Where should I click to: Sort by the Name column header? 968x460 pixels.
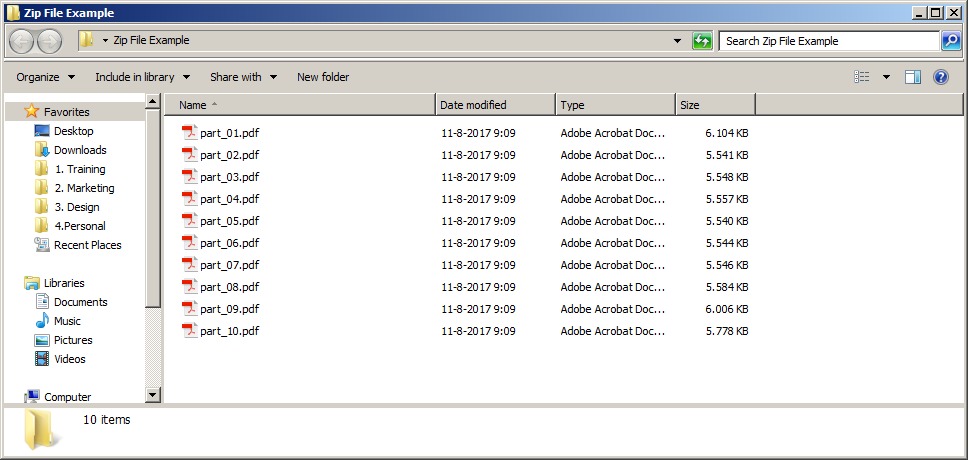click(x=300, y=105)
